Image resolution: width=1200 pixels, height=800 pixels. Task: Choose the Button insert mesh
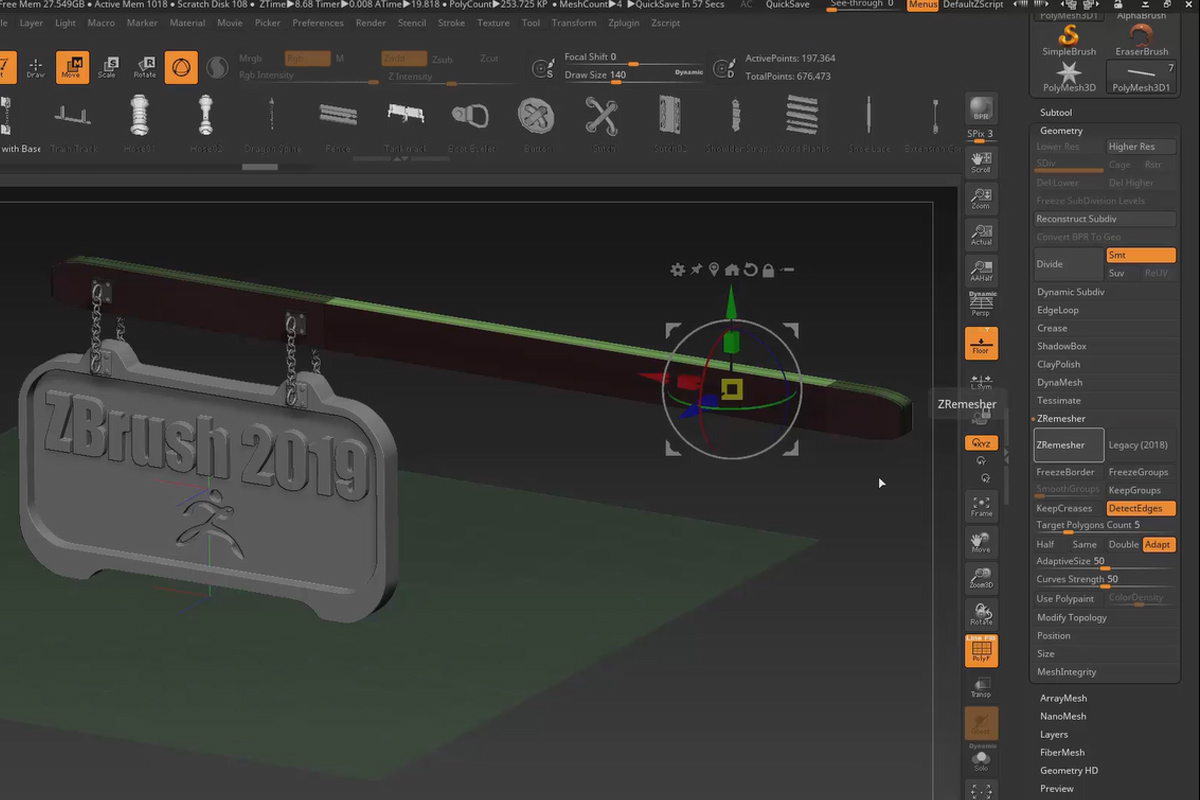click(x=536, y=124)
